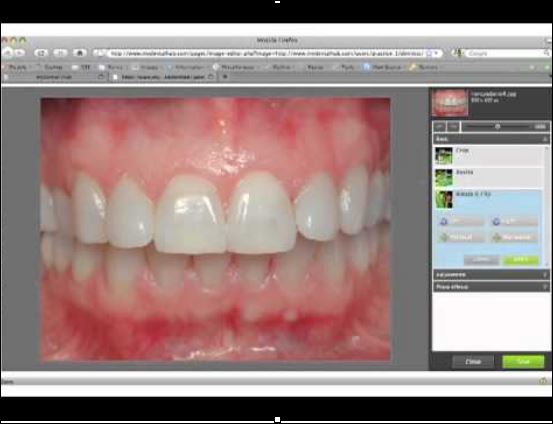Apply the Rotate & Flip changes with the green button
Image resolution: width=553 pixels, height=424 pixels.
point(521,260)
